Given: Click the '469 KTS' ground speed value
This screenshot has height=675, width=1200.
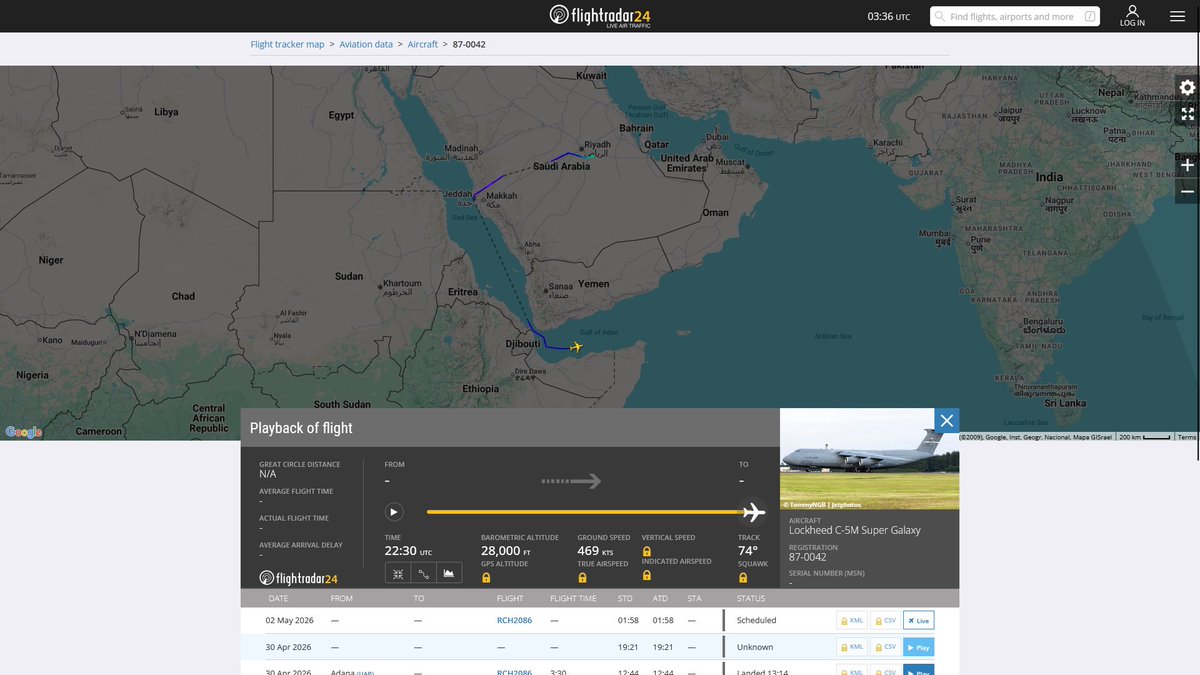Looking at the screenshot, I should (595, 551).
